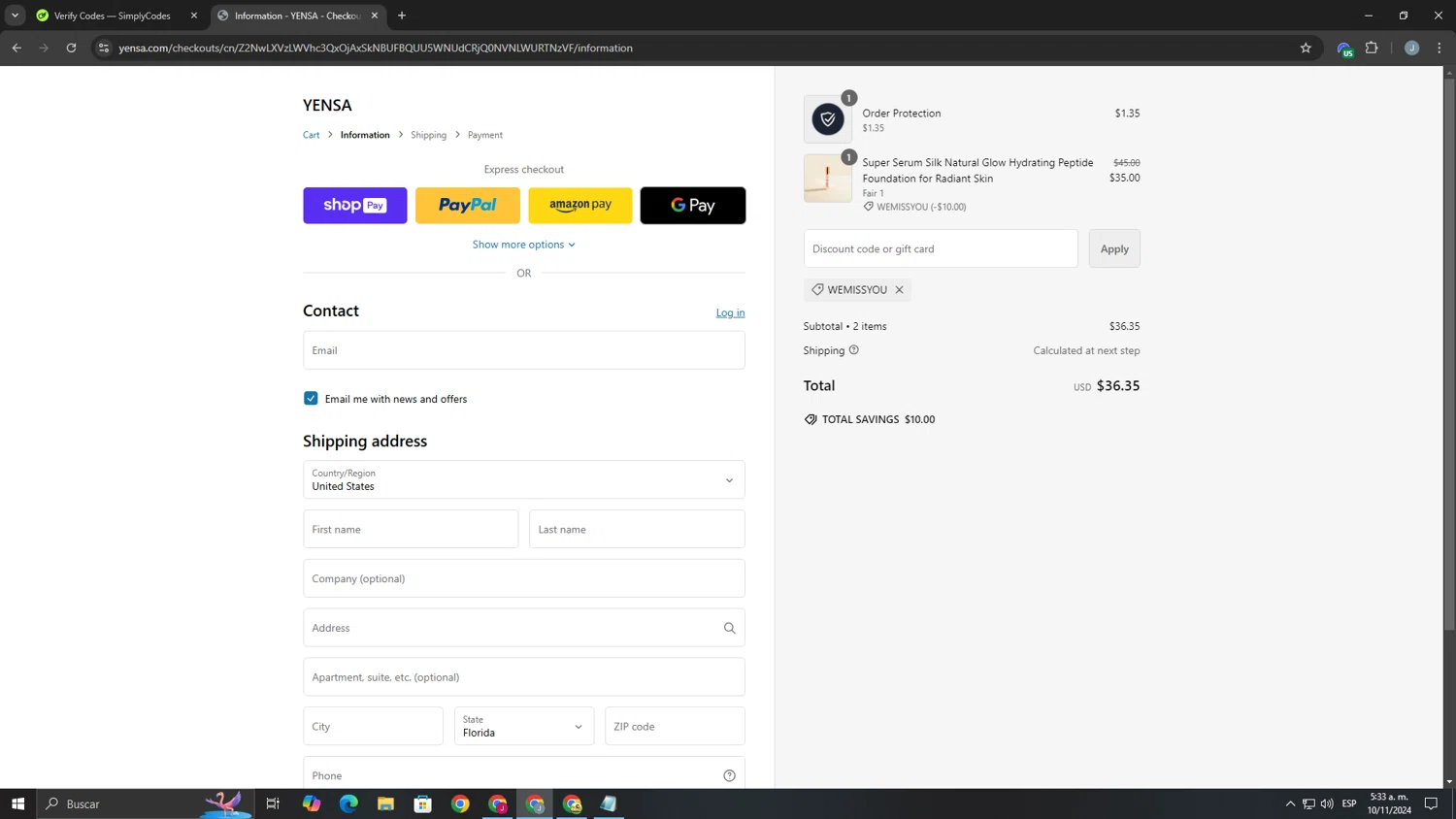Click the Shipping info question mark icon

point(854,350)
